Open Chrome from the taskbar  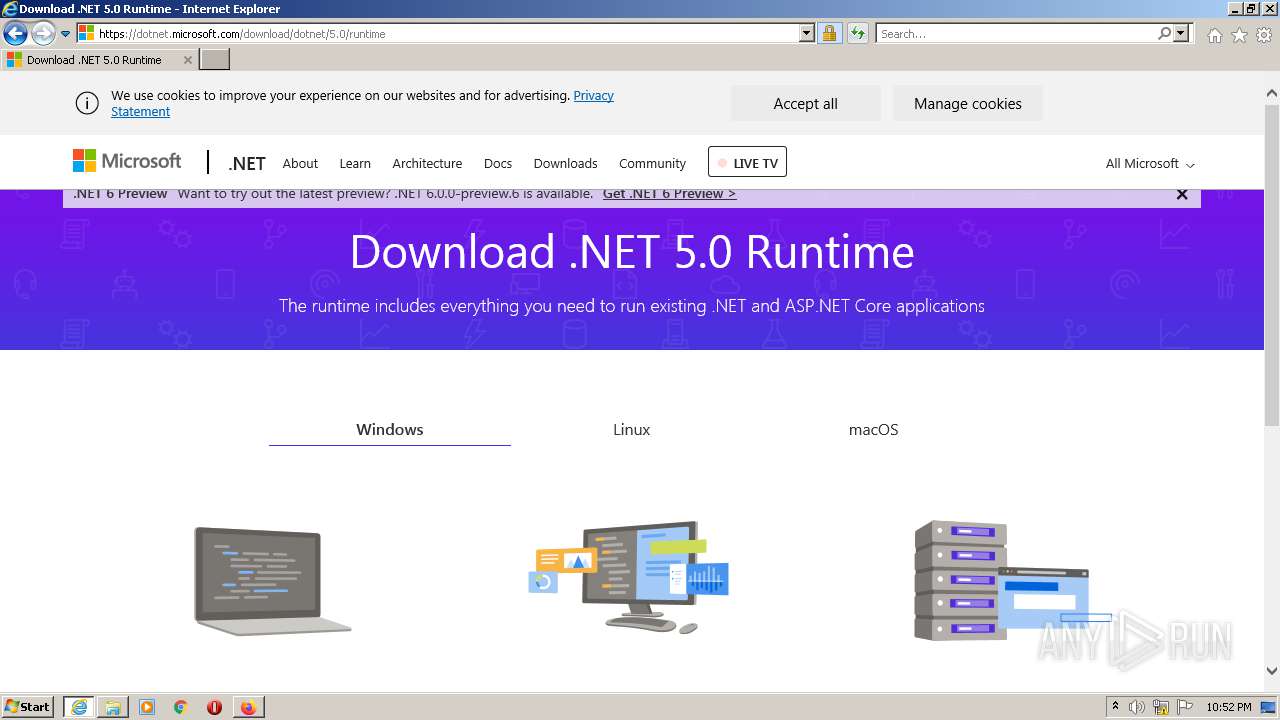click(181, 707)
